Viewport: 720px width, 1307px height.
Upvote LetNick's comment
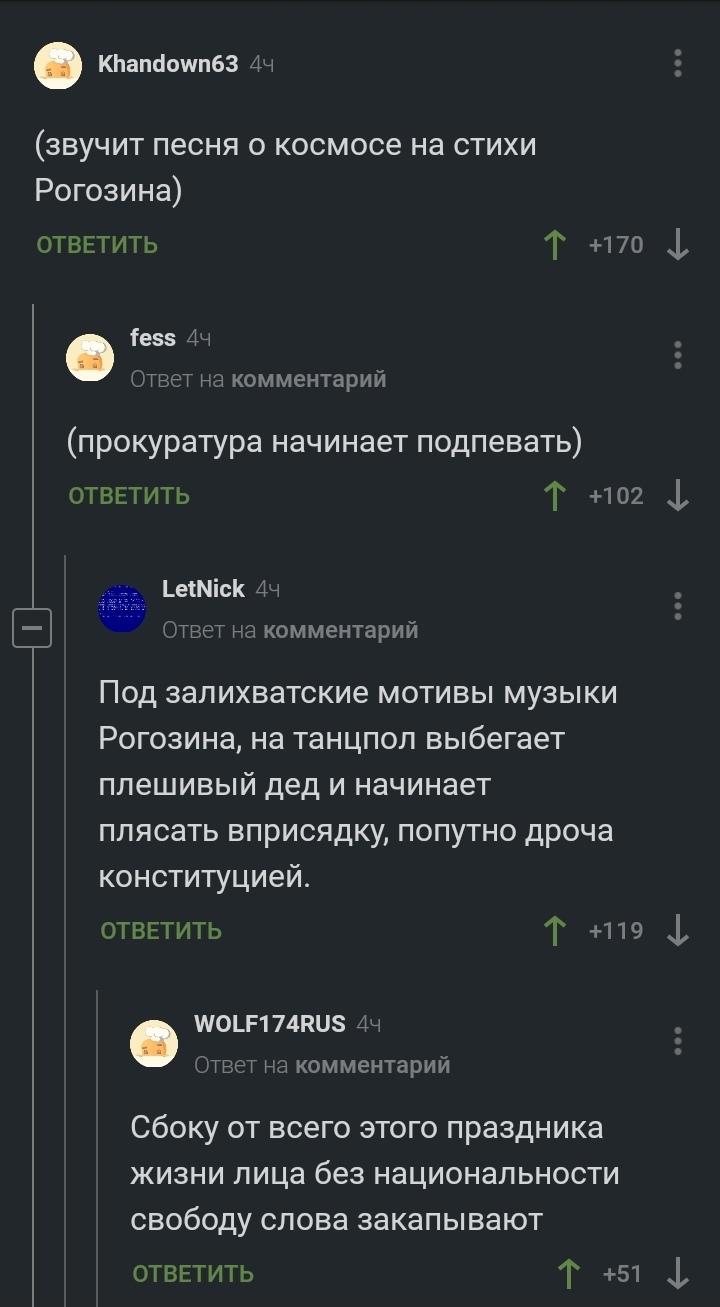click(554, 931)
